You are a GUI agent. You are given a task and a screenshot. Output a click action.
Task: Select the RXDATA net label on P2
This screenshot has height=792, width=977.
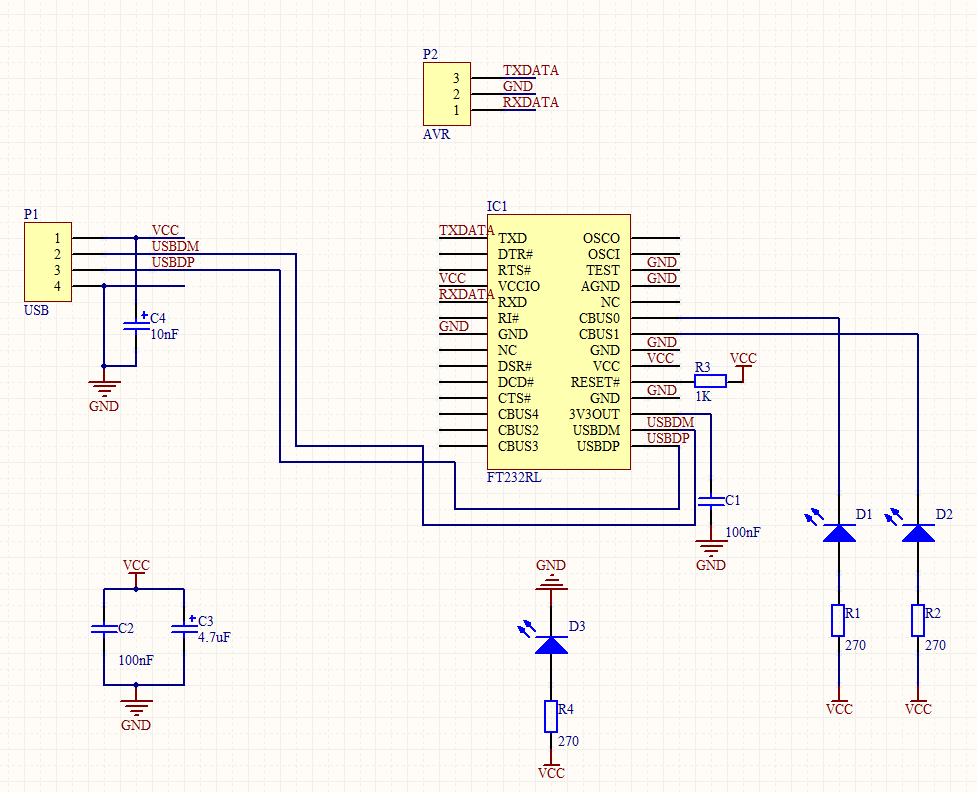coord(531,102)
